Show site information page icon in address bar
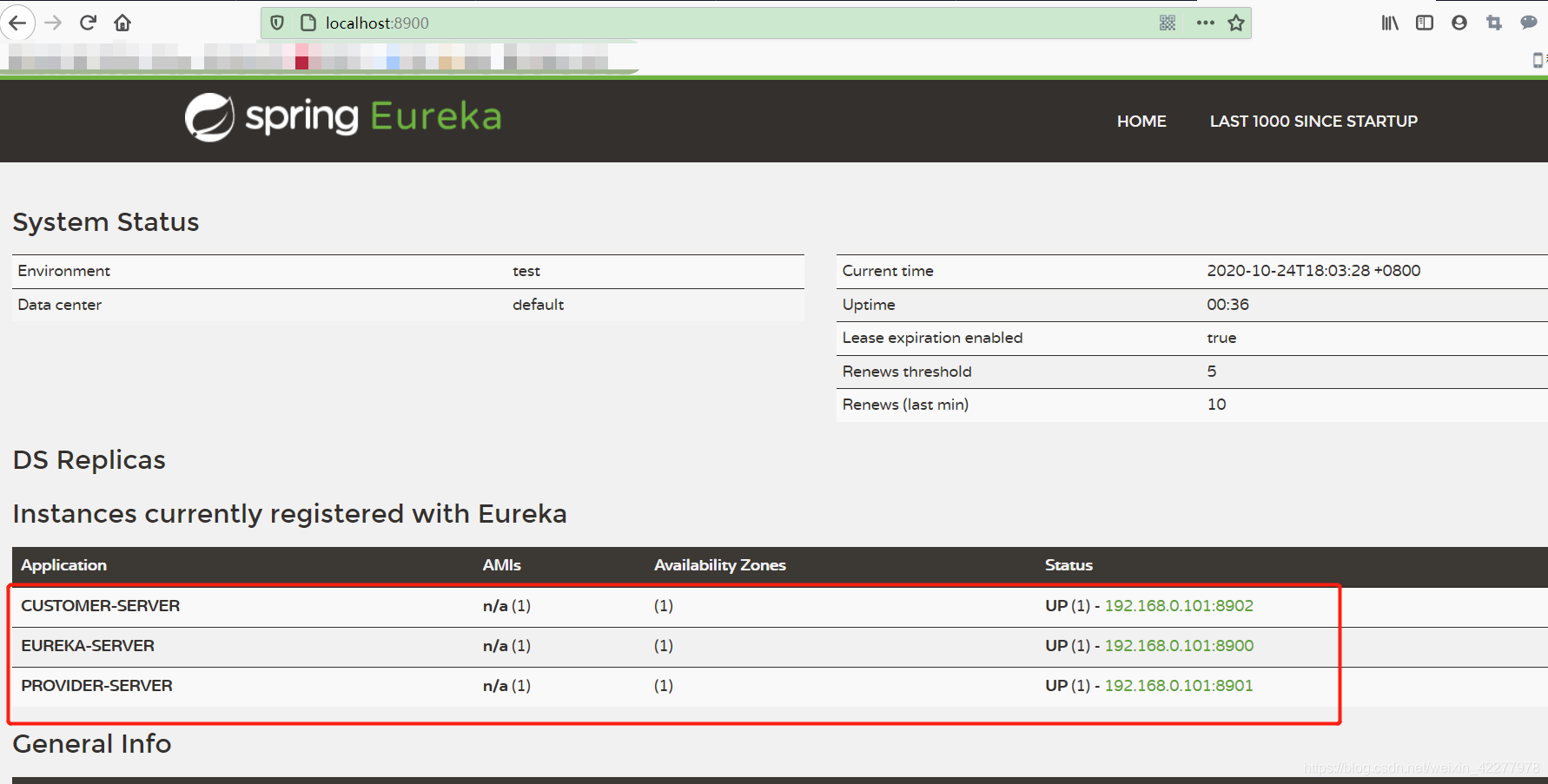 tap(308, 23)
